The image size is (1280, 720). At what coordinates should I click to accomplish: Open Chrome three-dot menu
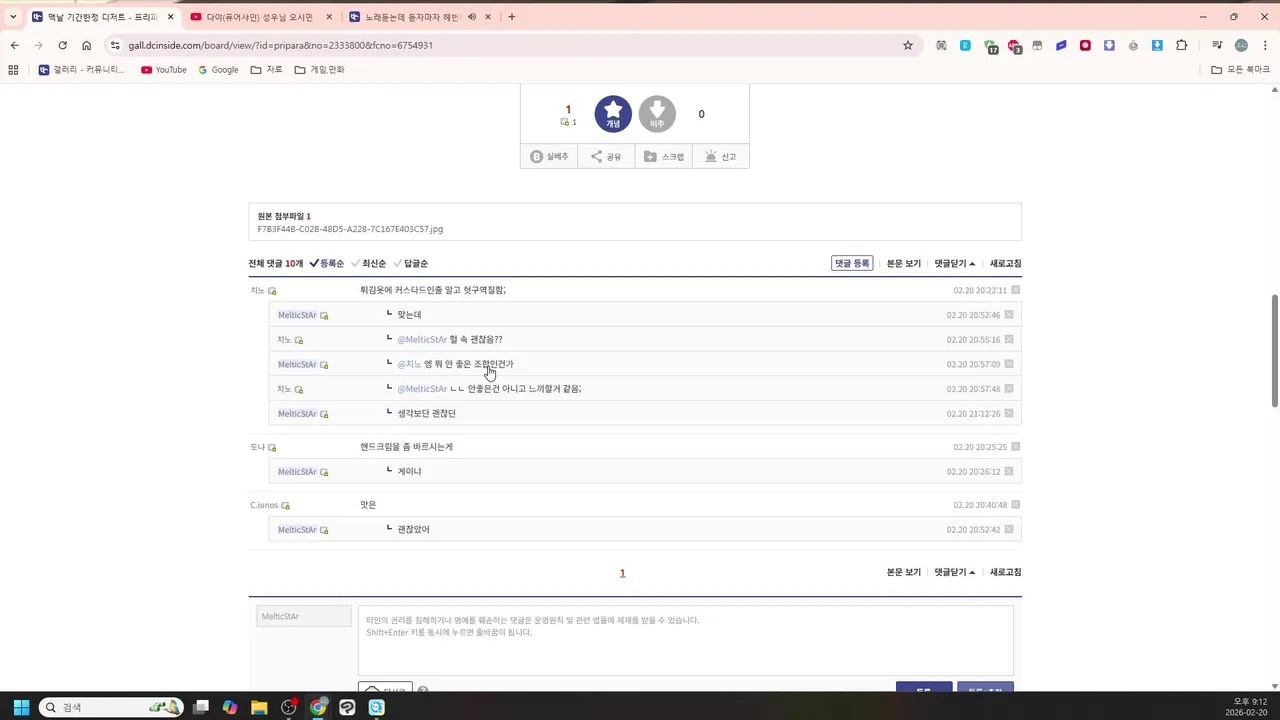click(x=1265, y=45)
